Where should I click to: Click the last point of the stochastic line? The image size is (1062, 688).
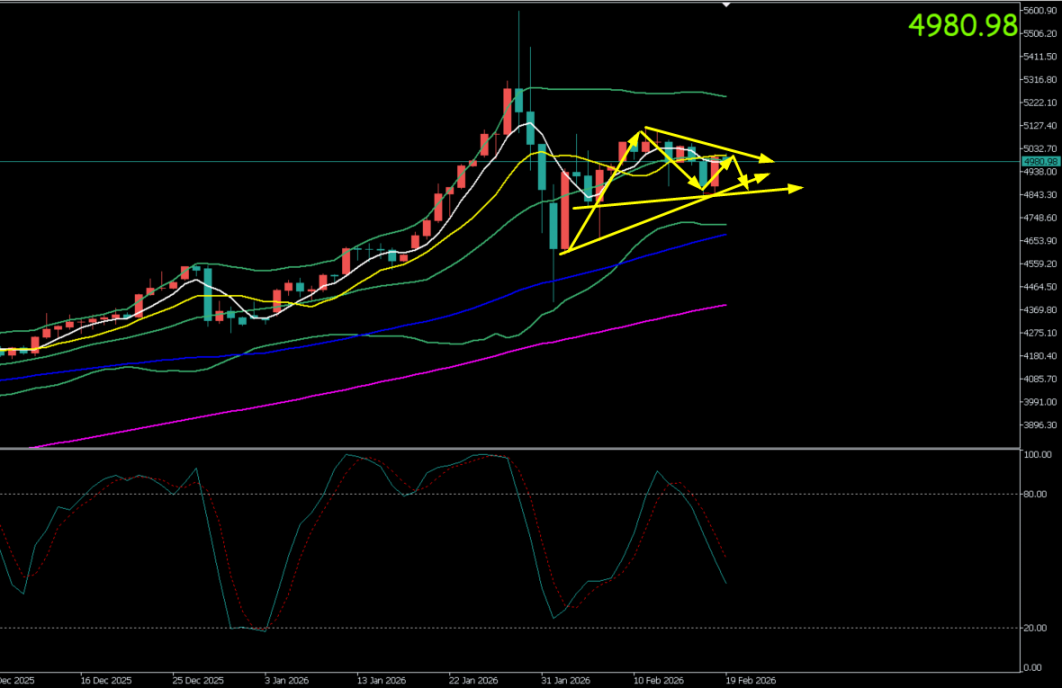tap(725, 583)
